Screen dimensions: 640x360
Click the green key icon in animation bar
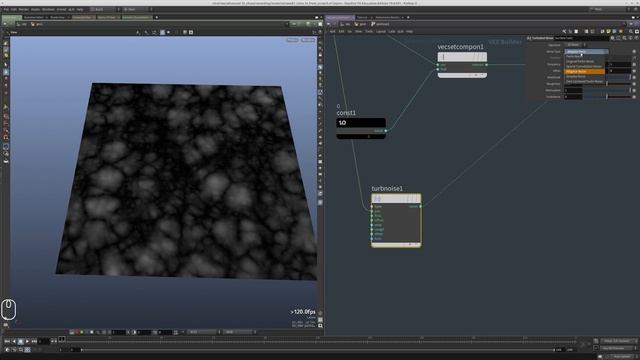pyautogui.click(x=82, y=332)
